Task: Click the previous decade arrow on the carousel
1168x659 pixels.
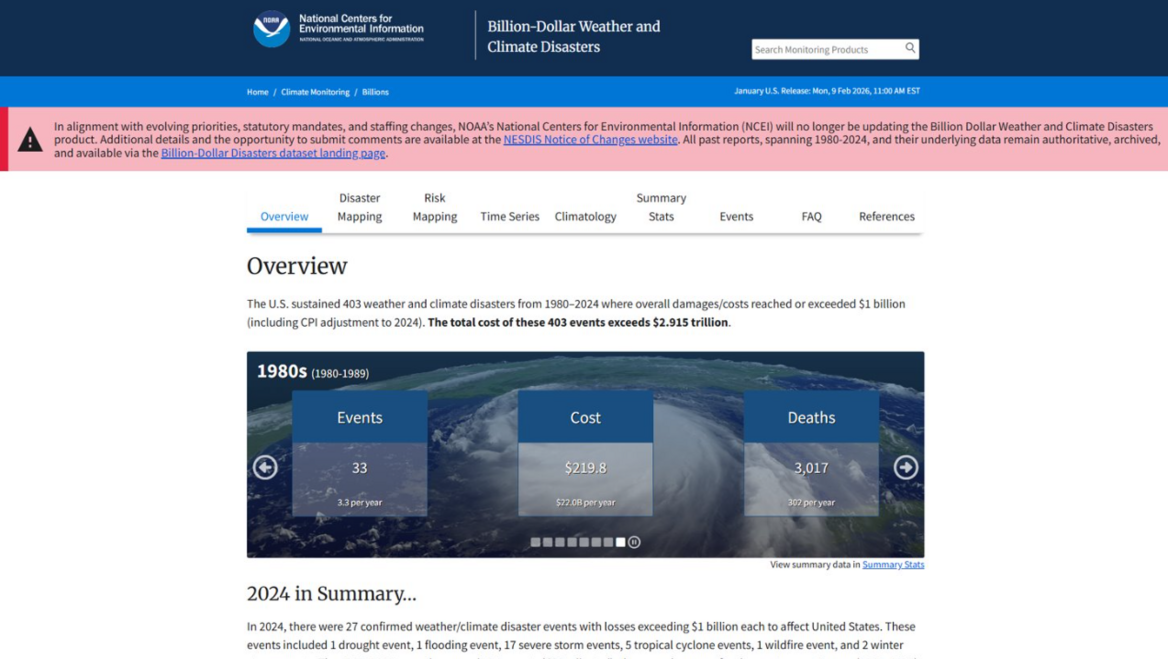Action: [x=264, y=467]
